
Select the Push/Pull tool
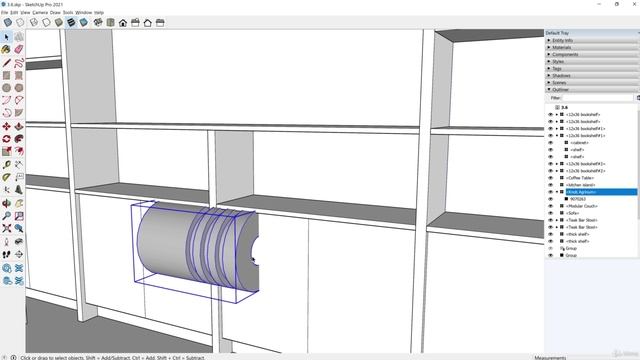(x=19, y=127)
